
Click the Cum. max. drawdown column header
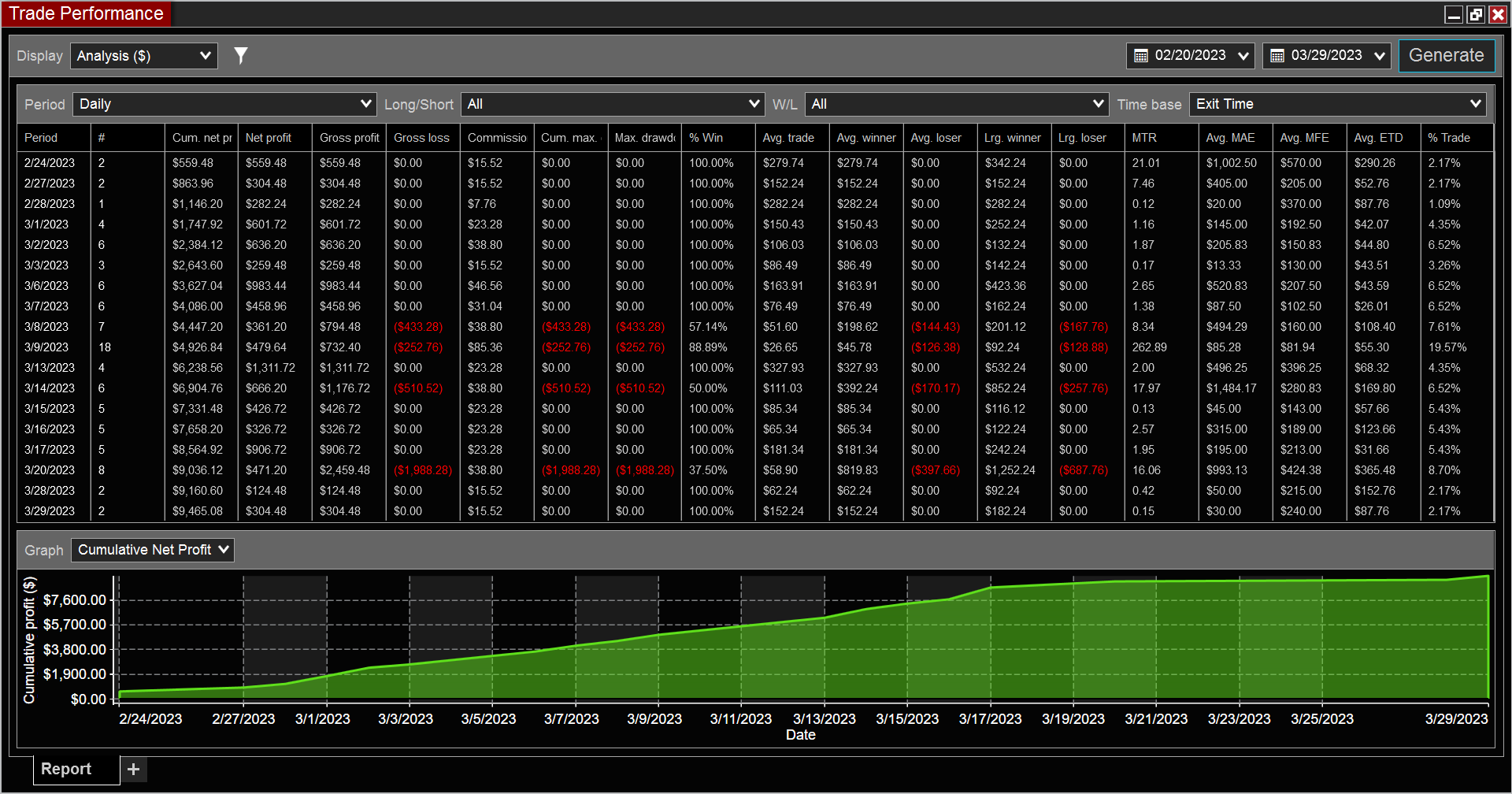tap(571, 138)
